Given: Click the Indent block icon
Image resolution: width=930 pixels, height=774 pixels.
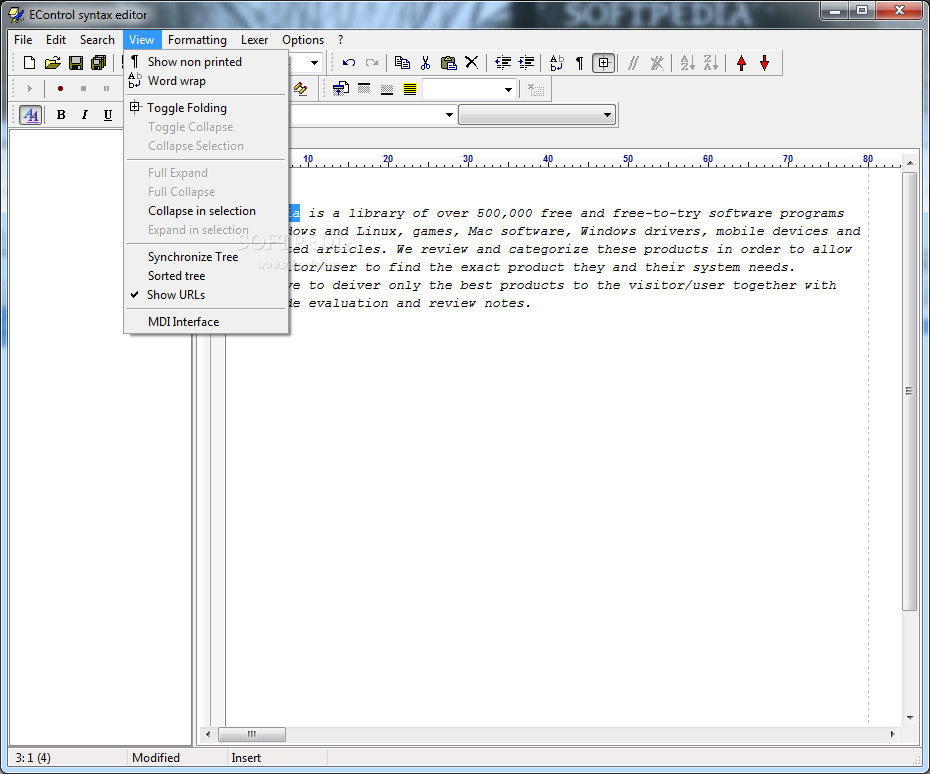Looking at the screenshot, I should point(526,62).
